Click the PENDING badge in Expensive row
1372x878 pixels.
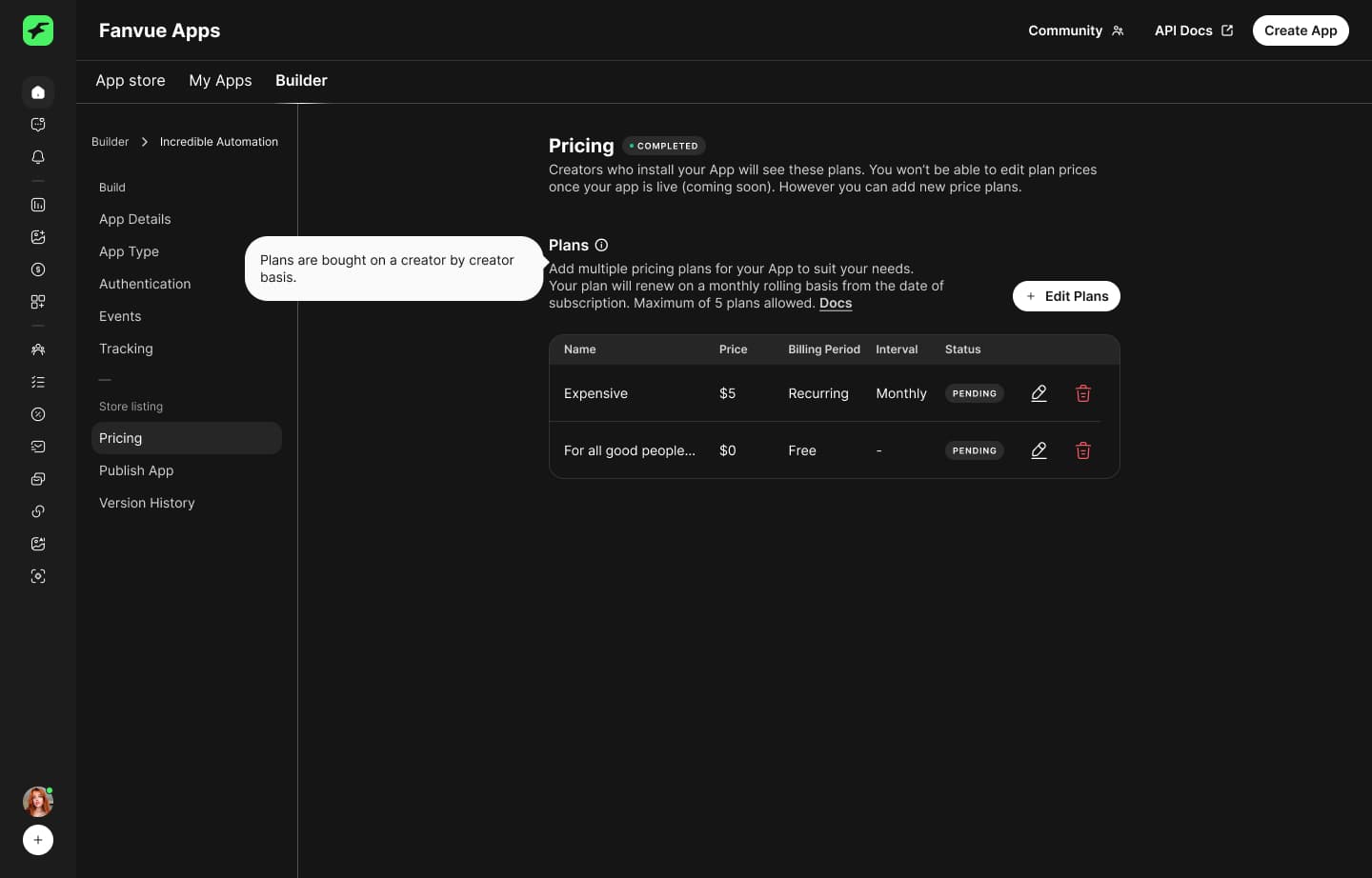[975, 393]
